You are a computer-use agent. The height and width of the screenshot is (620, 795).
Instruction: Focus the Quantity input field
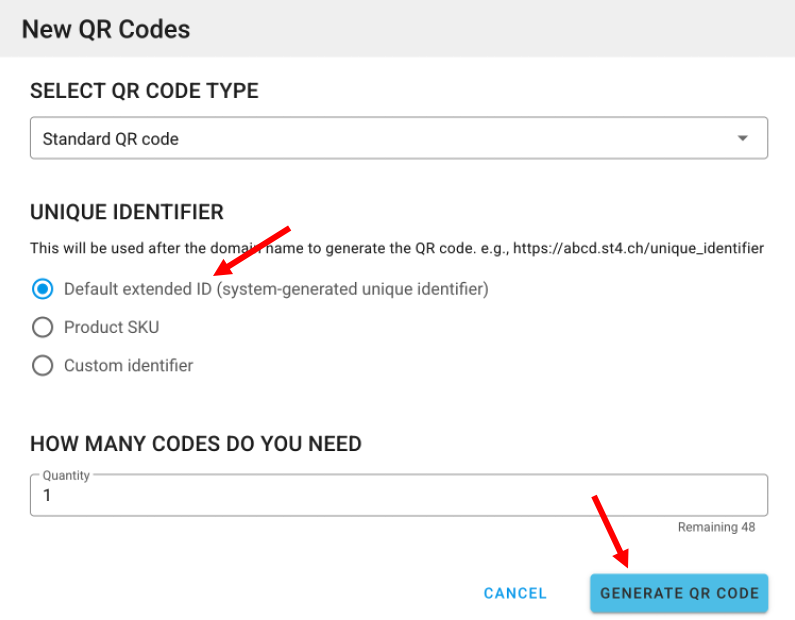pyautogui.click(x=398, y=496)
